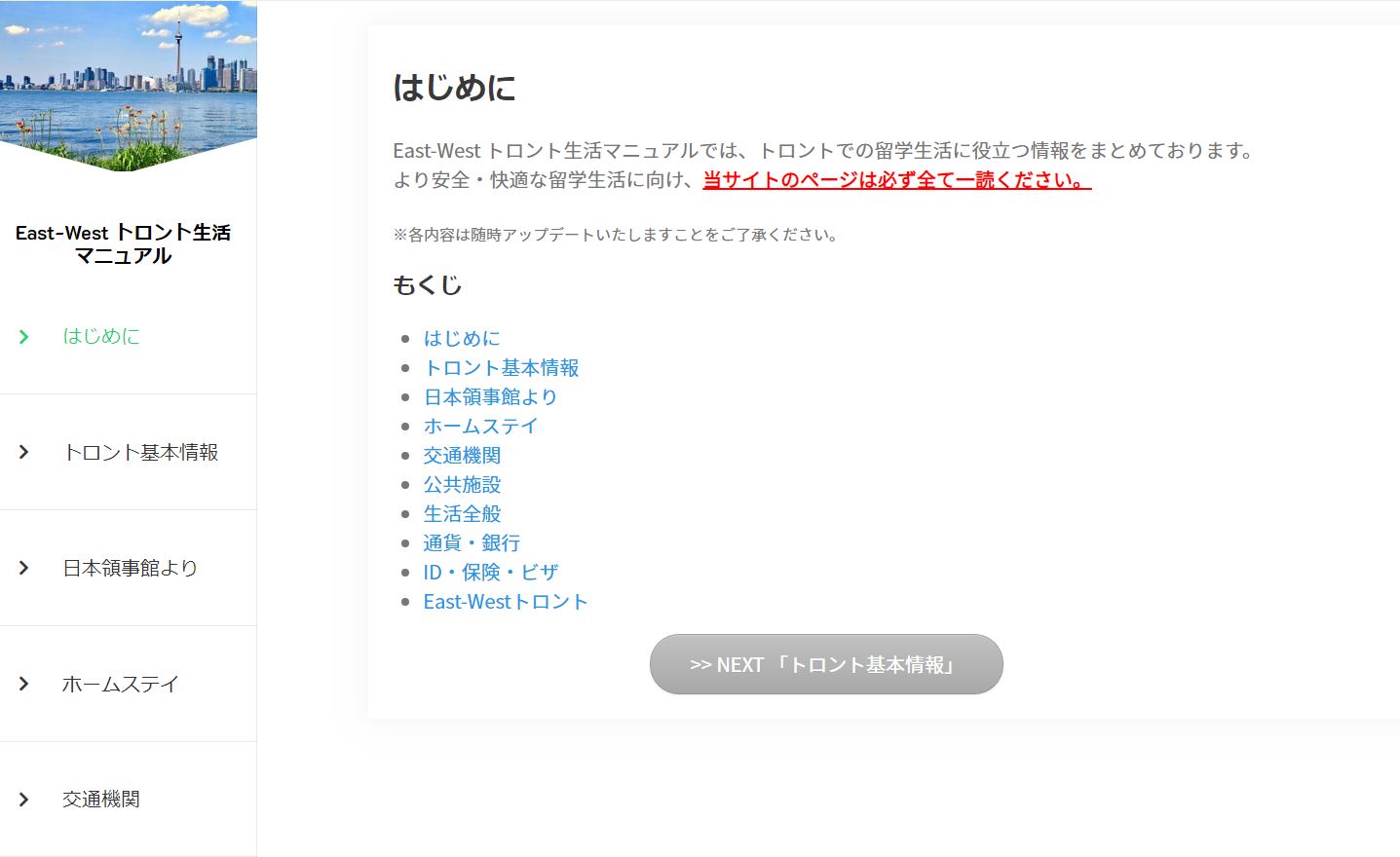The height and width of the screenshot is (857, 1400).
Task: Click the はじめに link in the table of contents
Action: pyautogui.click(x=462, y=338)
